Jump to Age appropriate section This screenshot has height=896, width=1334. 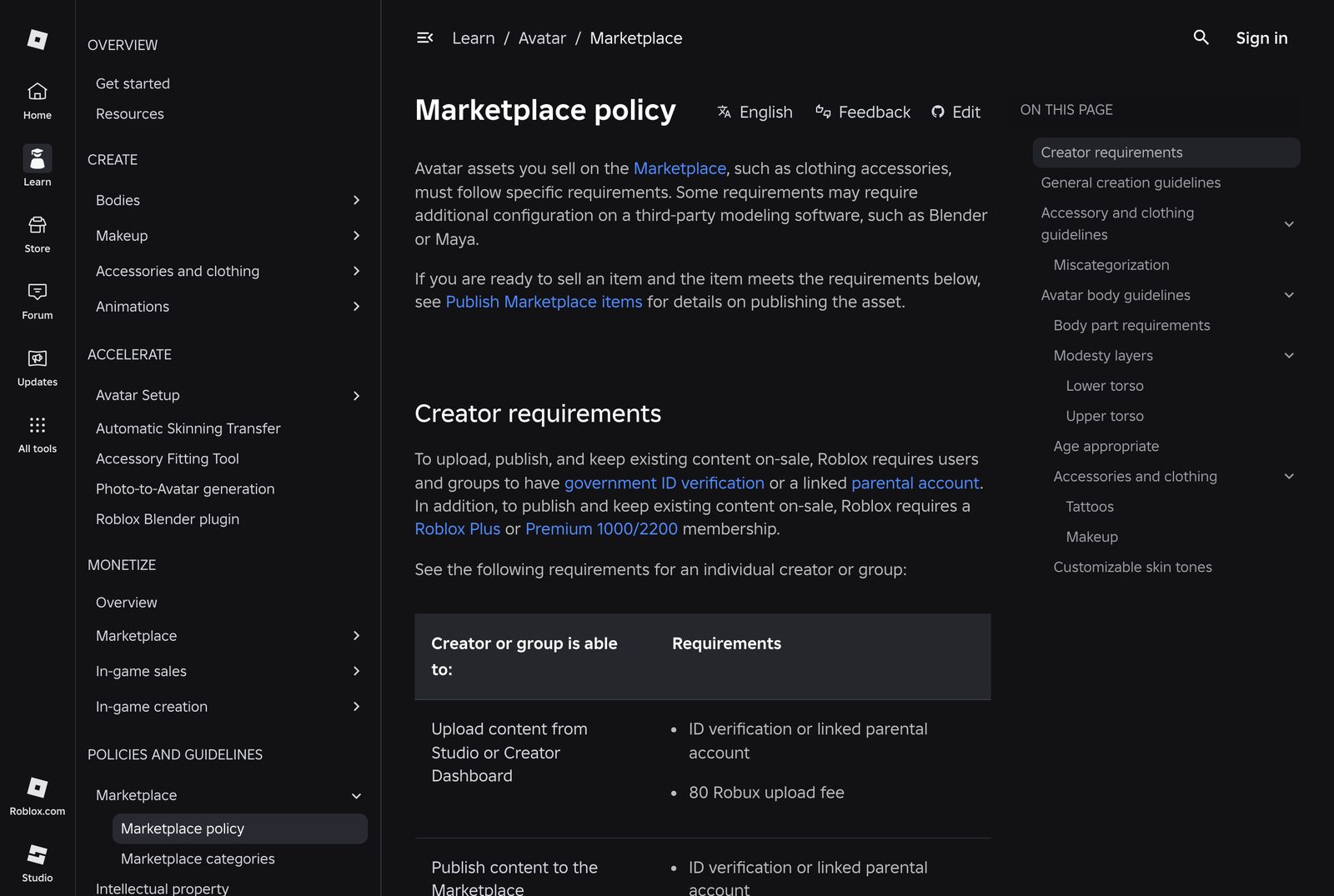point(1106,447)
